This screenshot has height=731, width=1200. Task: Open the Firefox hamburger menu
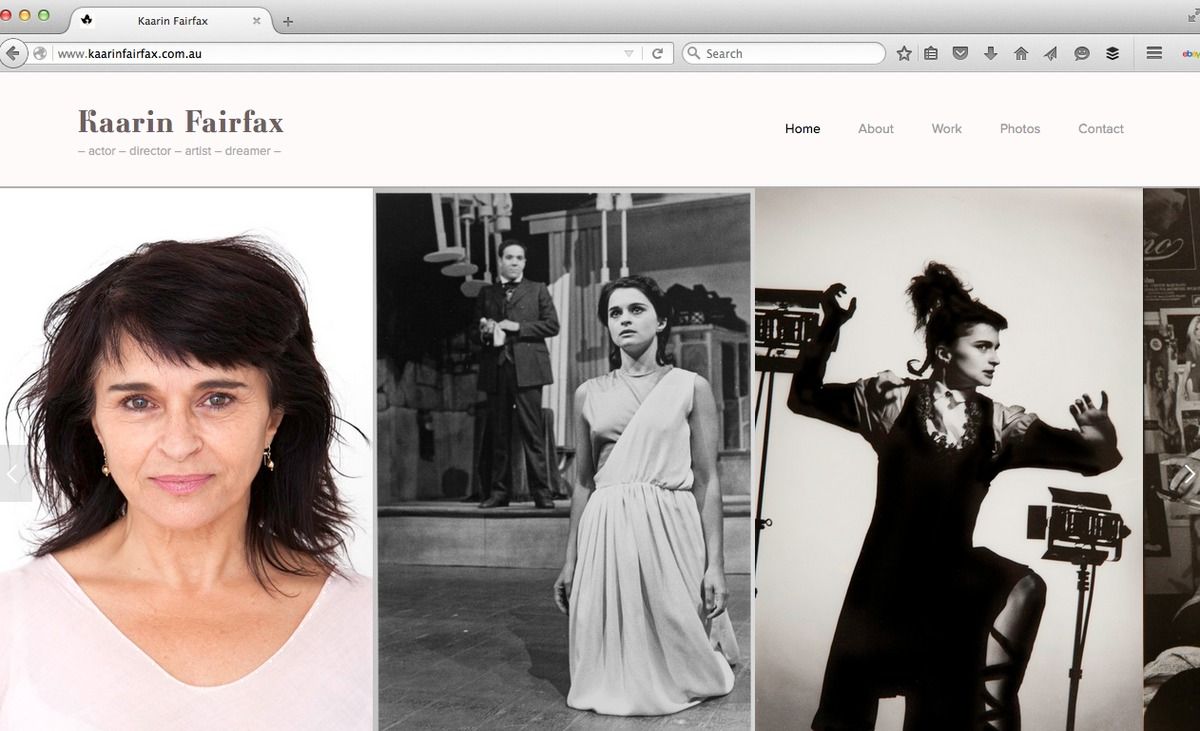(1154, 53)
